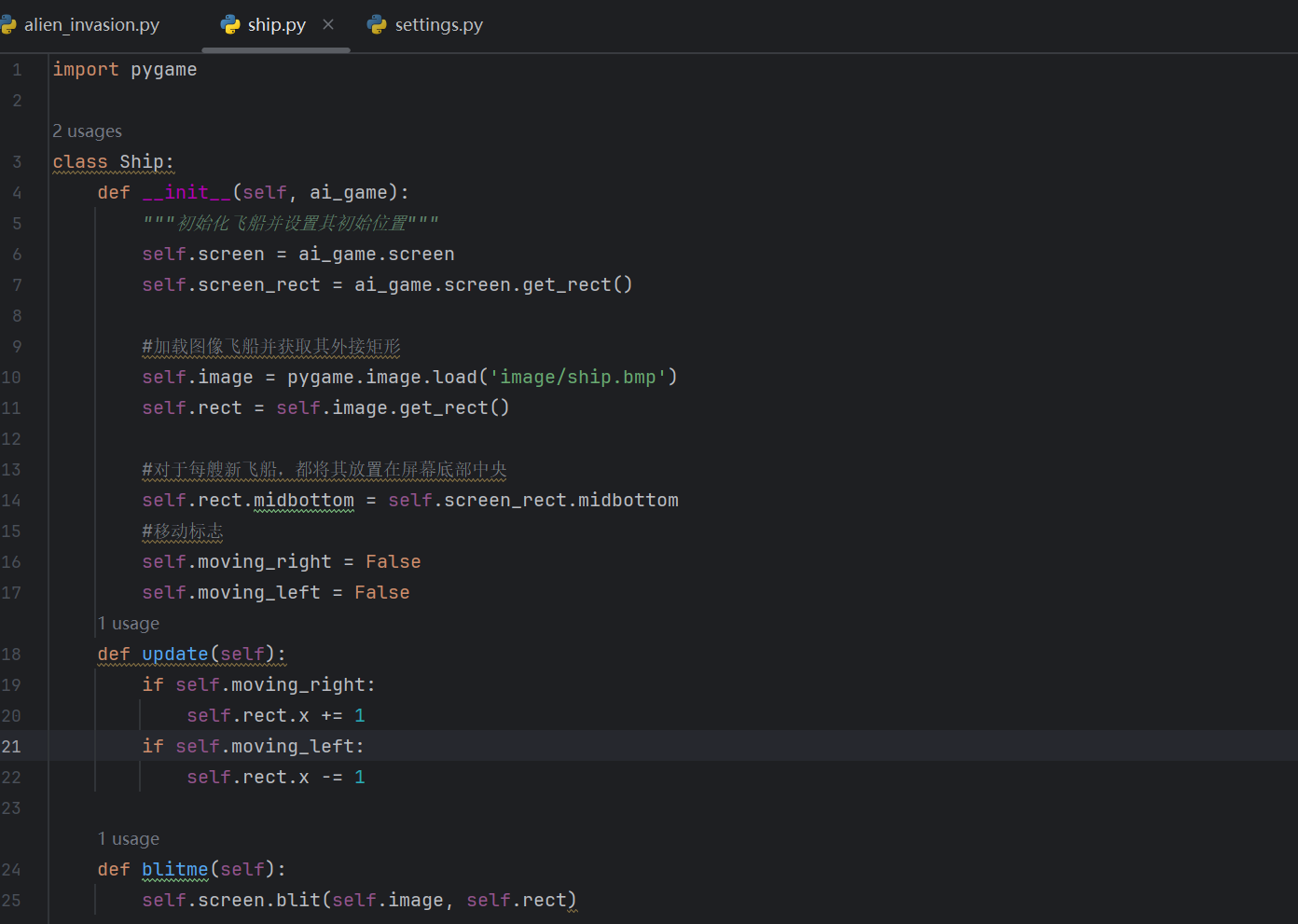1298x924 pixels.
Task: Click the 'ai_game' parameter in __init__
Action: point(349,193)
